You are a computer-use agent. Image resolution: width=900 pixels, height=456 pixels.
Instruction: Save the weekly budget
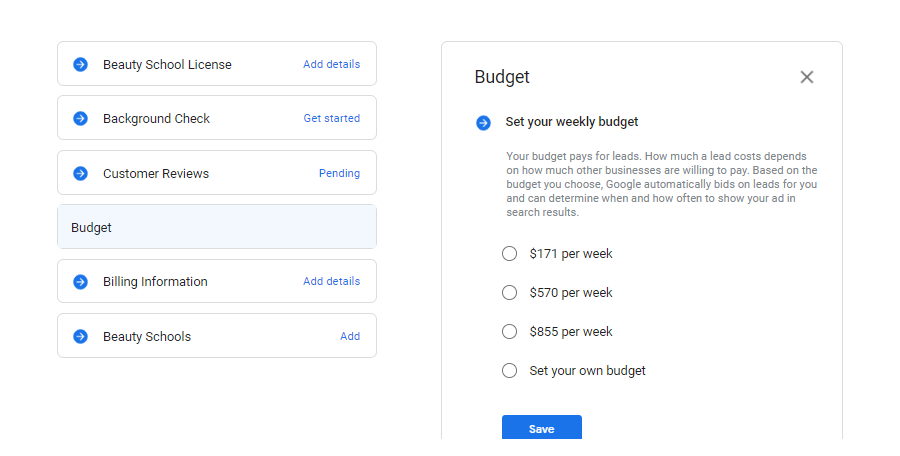(x=541, y=428)
